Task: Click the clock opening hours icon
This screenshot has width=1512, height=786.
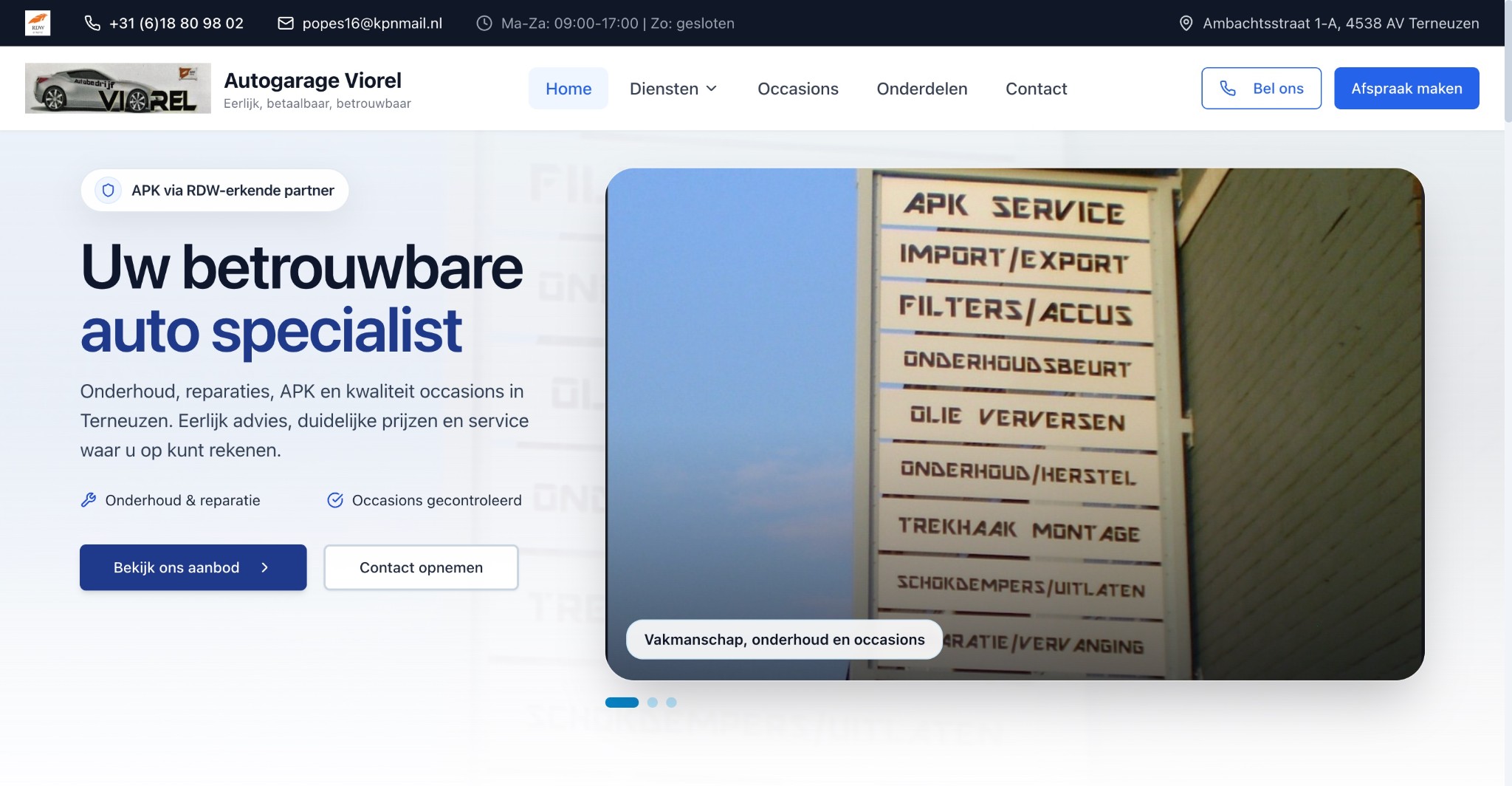Action: [484, 23]
